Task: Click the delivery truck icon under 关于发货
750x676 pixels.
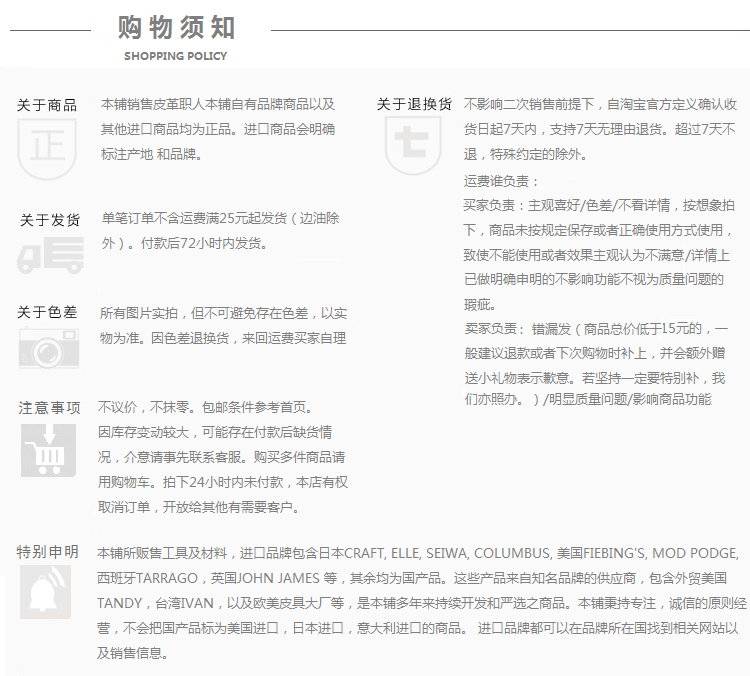Action: 50,256
